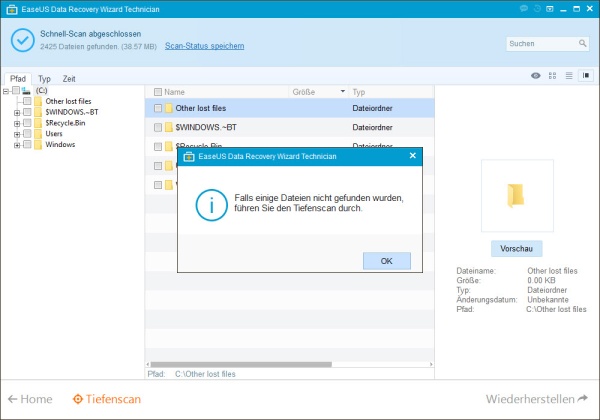Click $WINDOWS.~BT folder icon in list
Viewport: 600px width, 420px height.
[169, 127]
